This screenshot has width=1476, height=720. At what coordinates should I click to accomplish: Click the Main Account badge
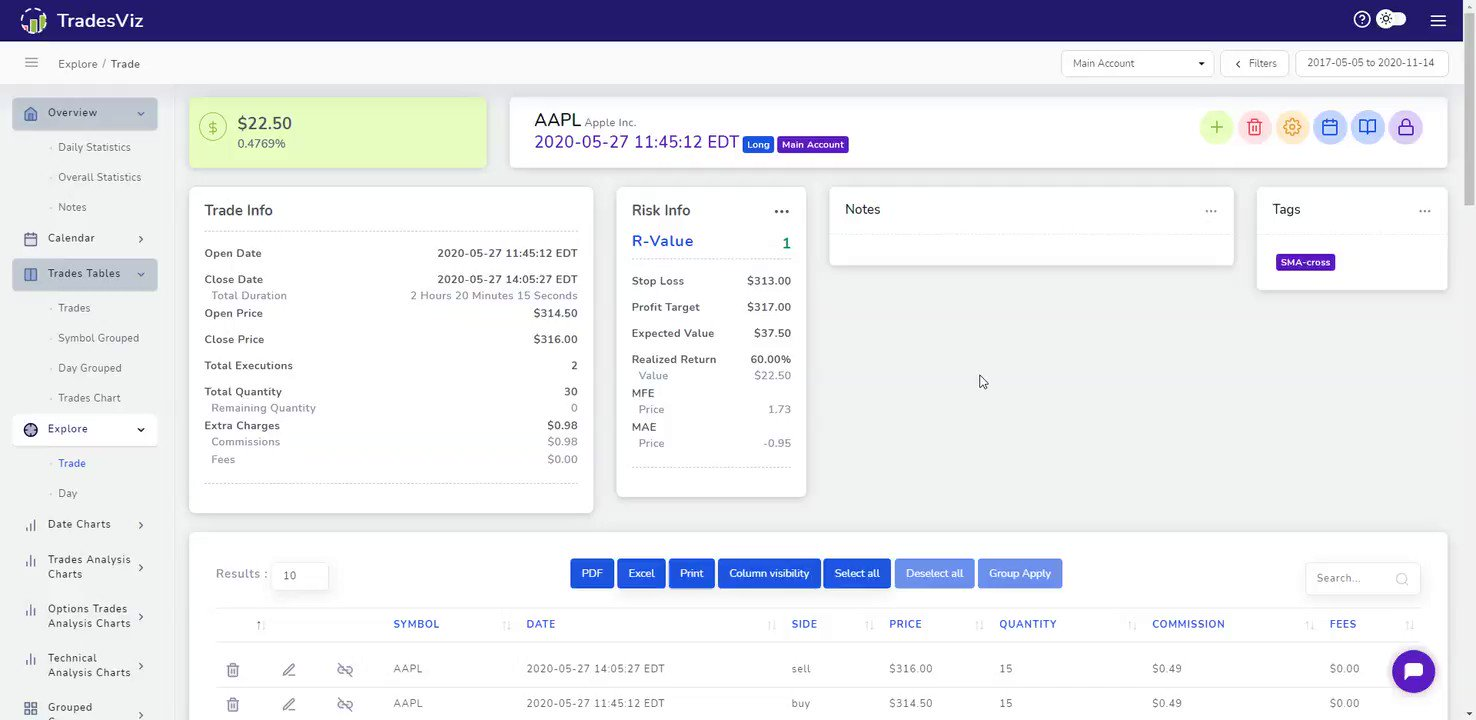click(x=813, y=145)
